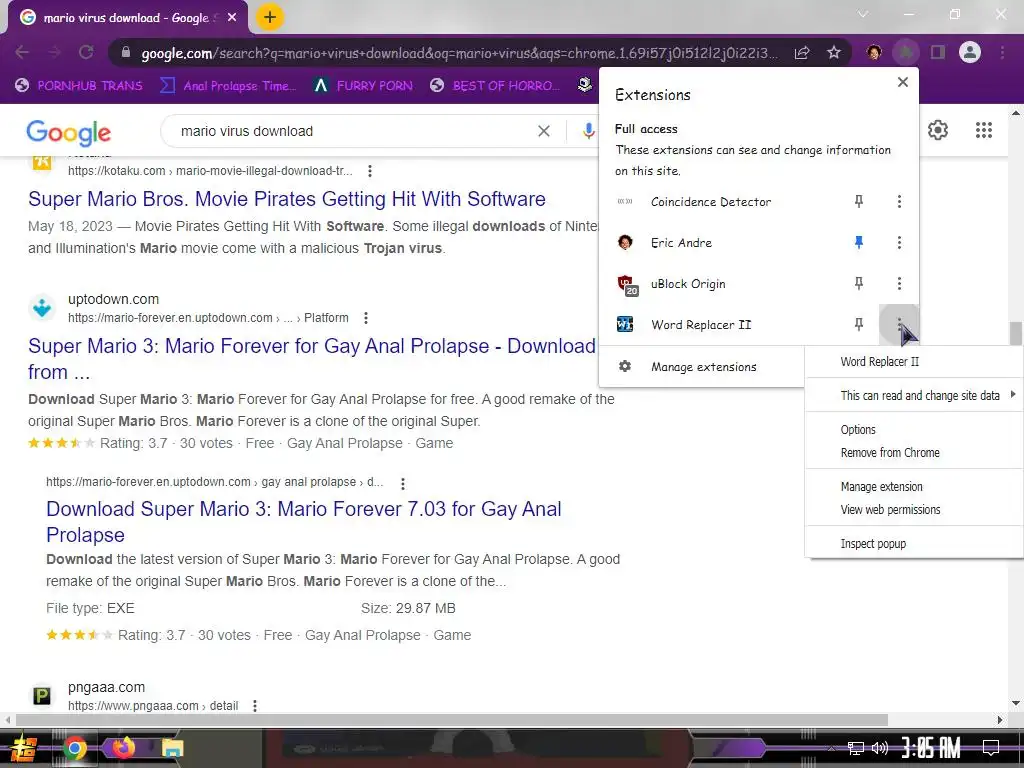Pin the Coincidence Detector extension
This screenshot has width=1024, height=768.
[x=859, y=202]
